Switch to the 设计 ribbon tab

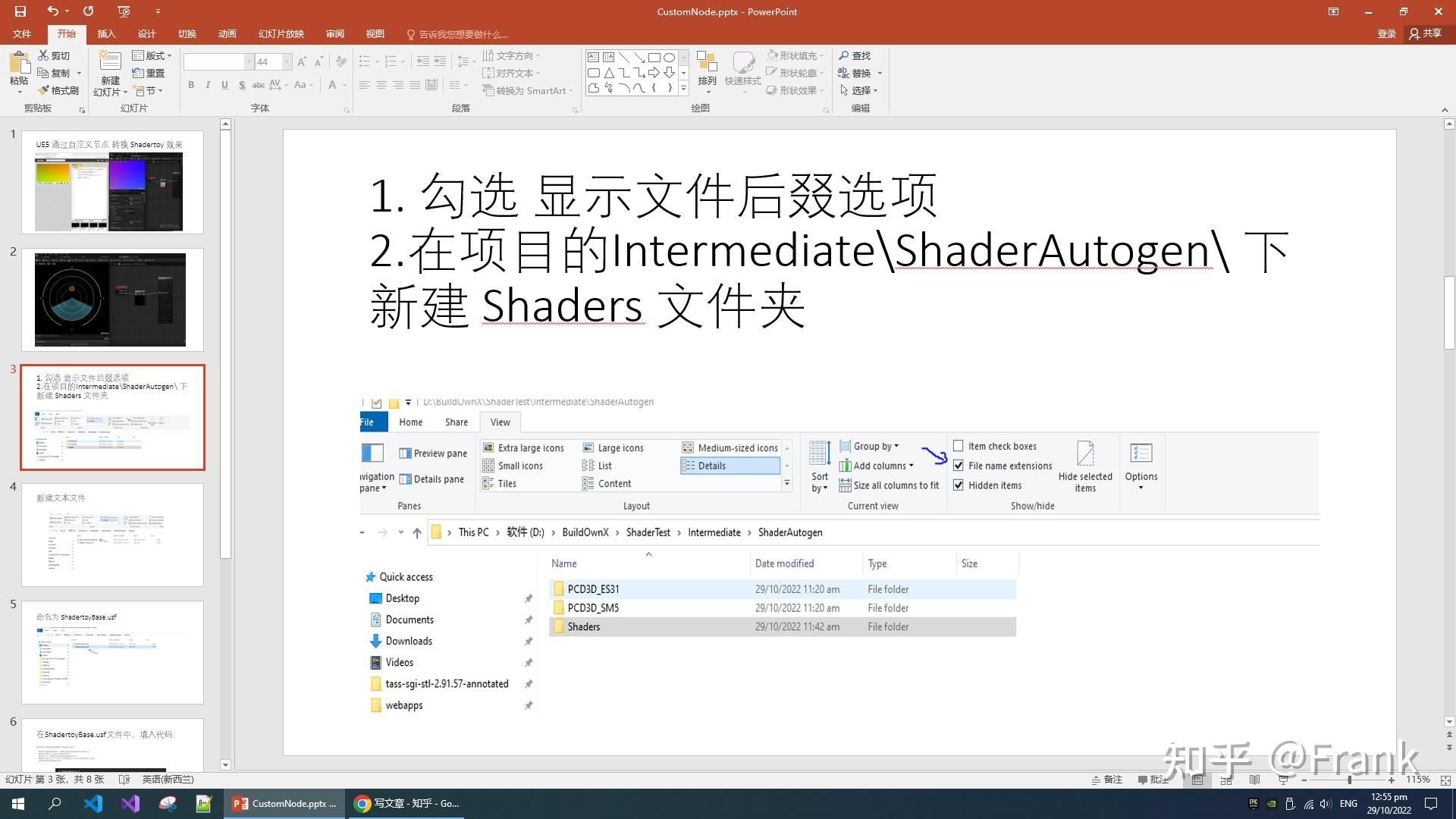pyautogui.click(x=146, y=33)
